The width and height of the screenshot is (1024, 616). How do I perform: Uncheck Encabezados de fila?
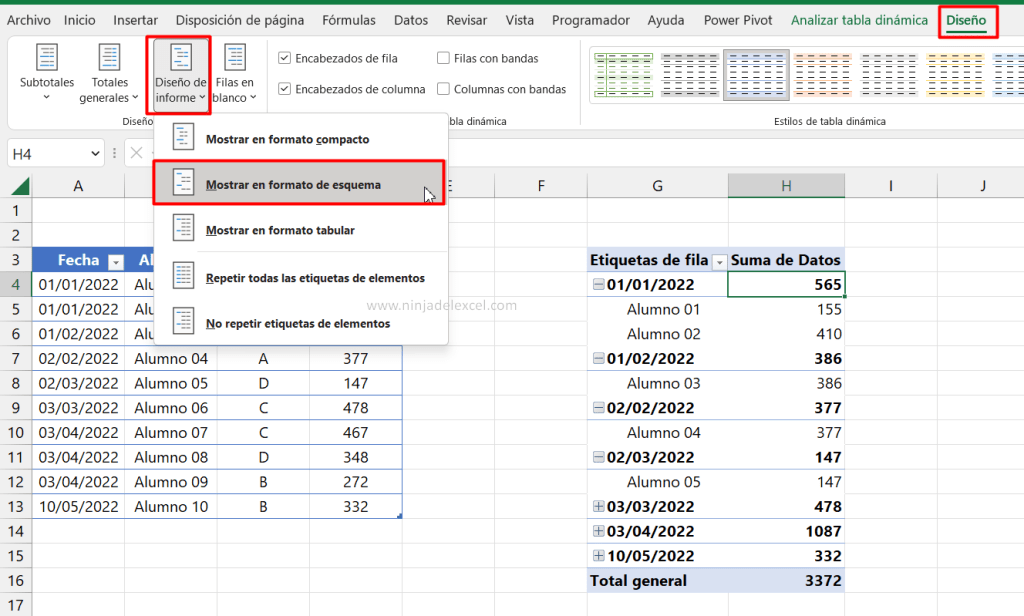[x=285, y=57]
